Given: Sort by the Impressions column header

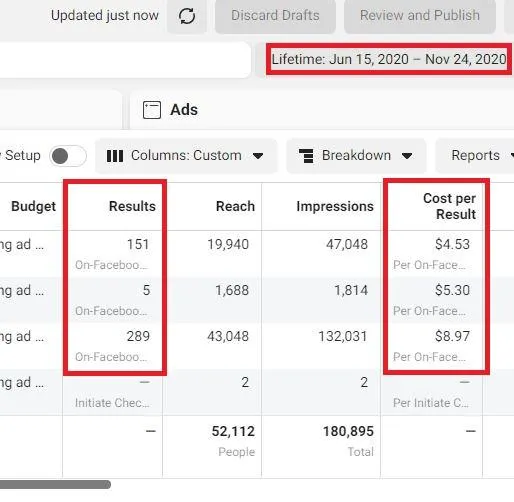Looking at the screenshot, I should (335, 206).
